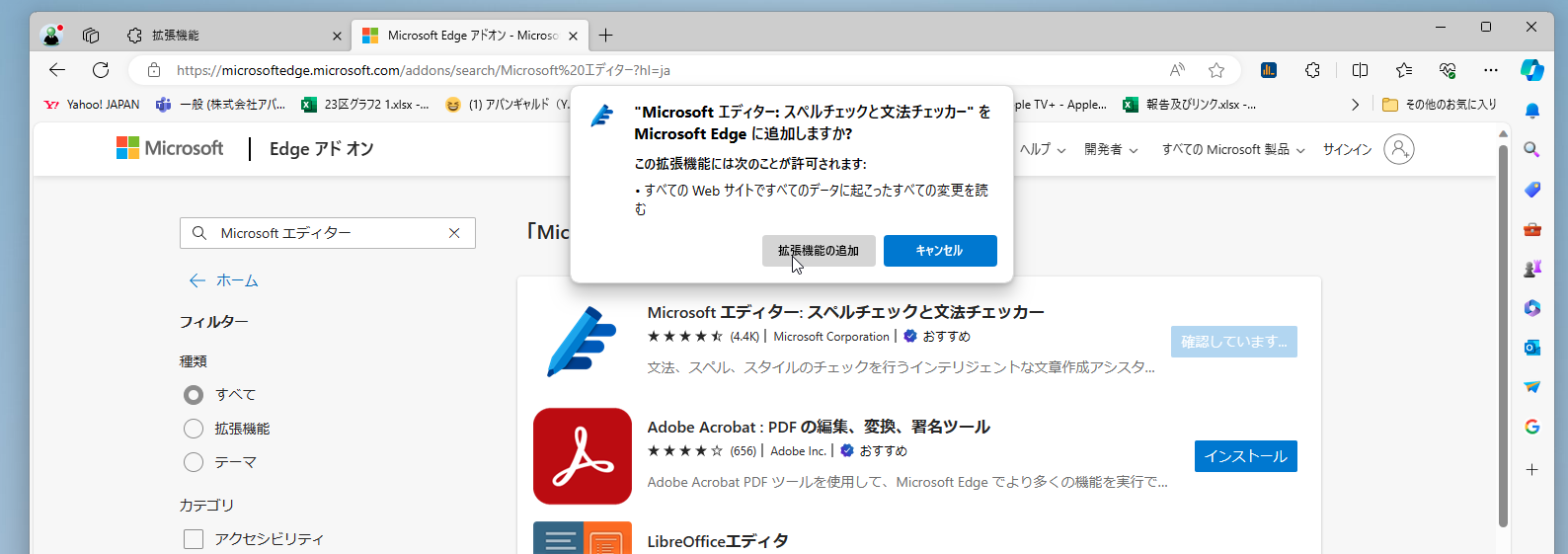
Task: Select the テーマ radio filter
Action: coord(194,462)
